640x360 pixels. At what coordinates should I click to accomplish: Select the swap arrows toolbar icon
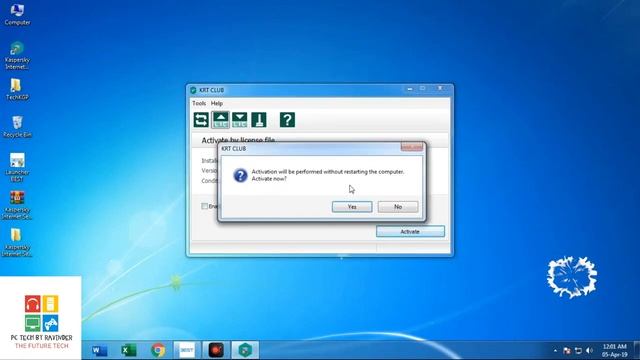[x=201, y=120]
